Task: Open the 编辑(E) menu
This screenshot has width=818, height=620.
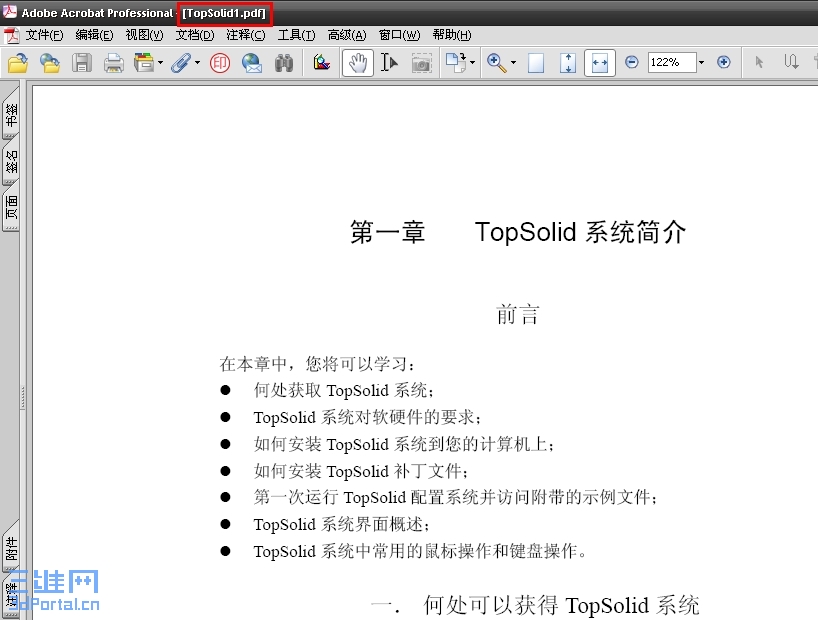Action: tap(94, 35)
